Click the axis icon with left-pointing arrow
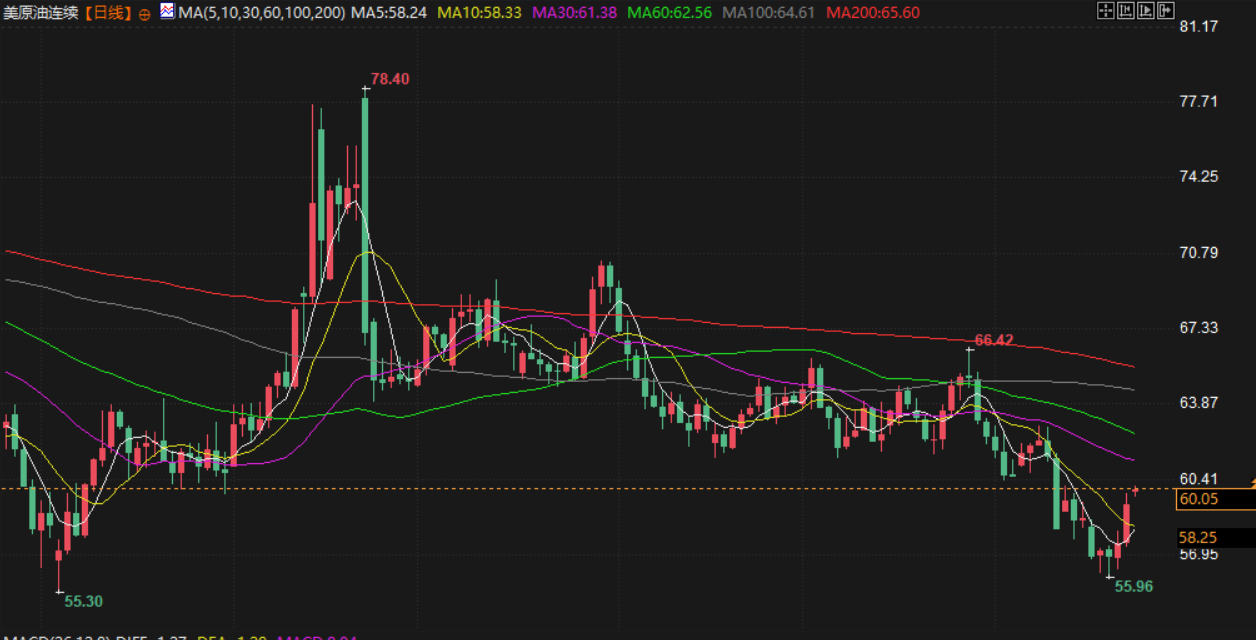Viewport: 1256px width, 640px height. (x=1126, y=10)
